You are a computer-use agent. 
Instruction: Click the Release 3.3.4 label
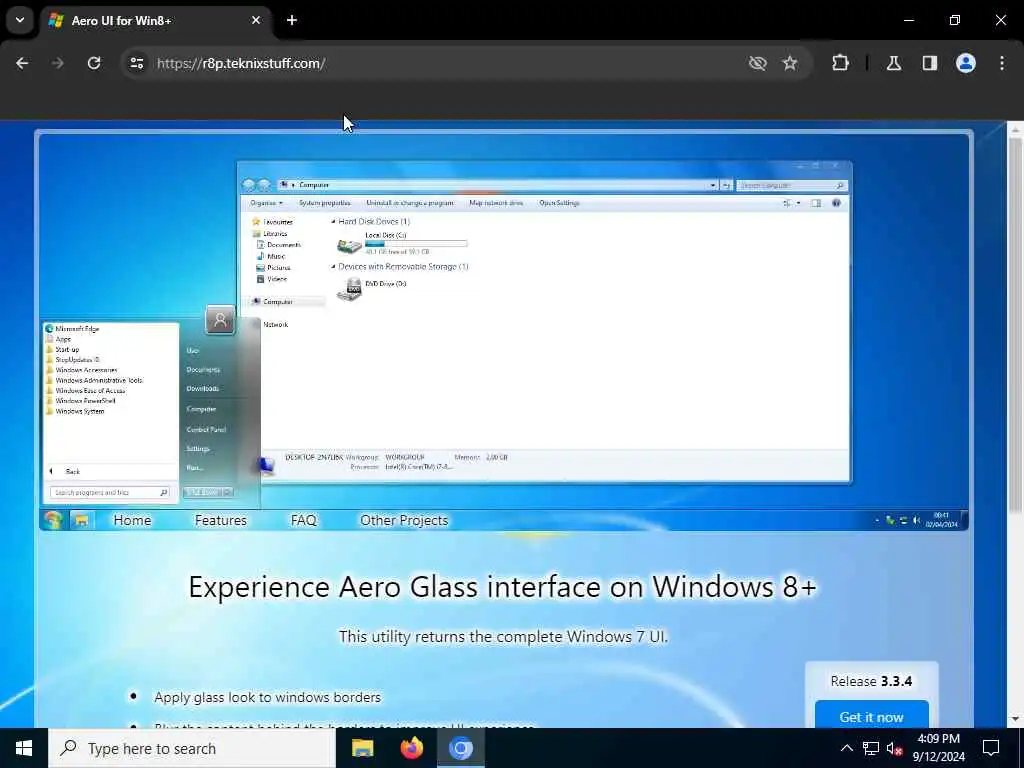pyautogui.click(x=871, y=681)
